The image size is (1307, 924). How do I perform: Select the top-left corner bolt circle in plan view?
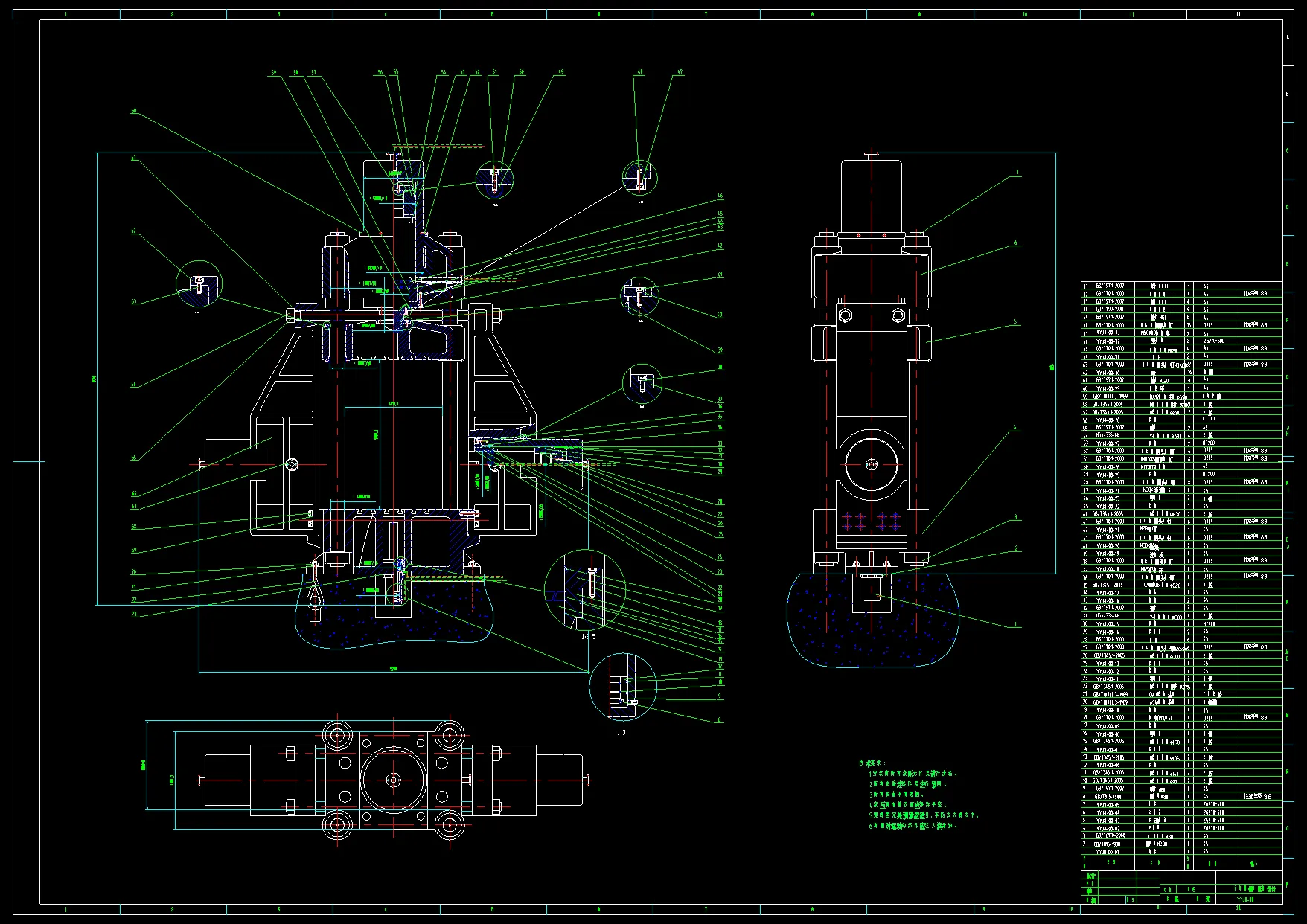coord(337,735)
